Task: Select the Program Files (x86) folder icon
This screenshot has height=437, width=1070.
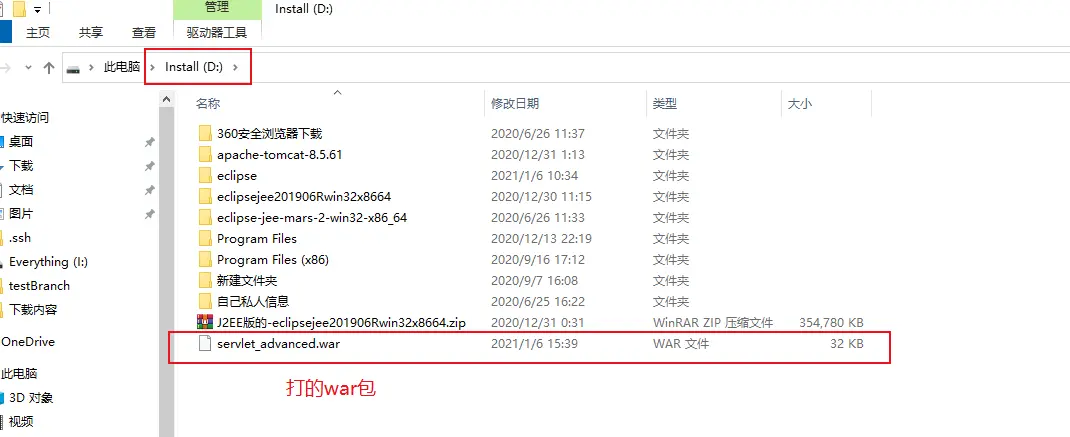Action: point(205,259)
